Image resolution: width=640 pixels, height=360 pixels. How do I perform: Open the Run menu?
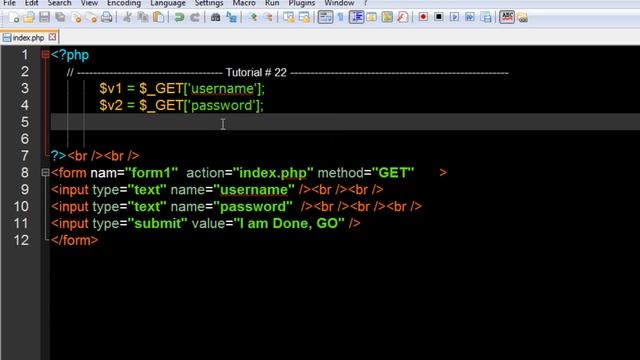pyautogui.click(x=272, y=3)
